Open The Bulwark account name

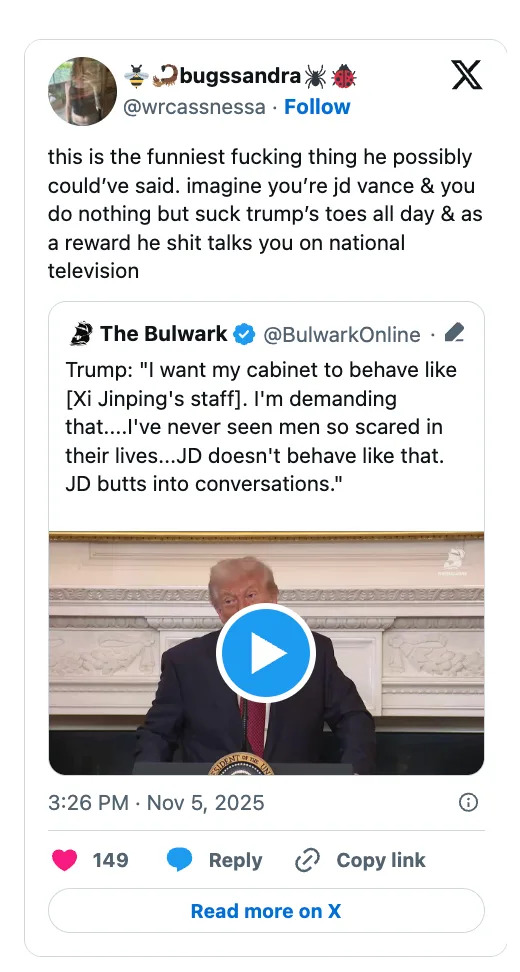click(x=164, y=334)
